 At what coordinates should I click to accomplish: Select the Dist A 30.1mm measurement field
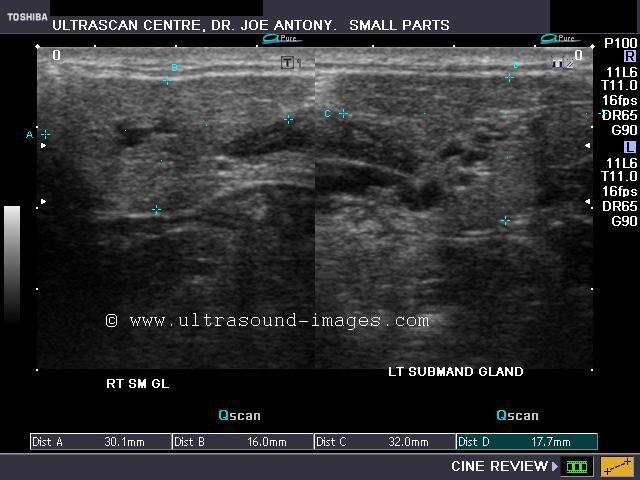[x=100, y=441]
